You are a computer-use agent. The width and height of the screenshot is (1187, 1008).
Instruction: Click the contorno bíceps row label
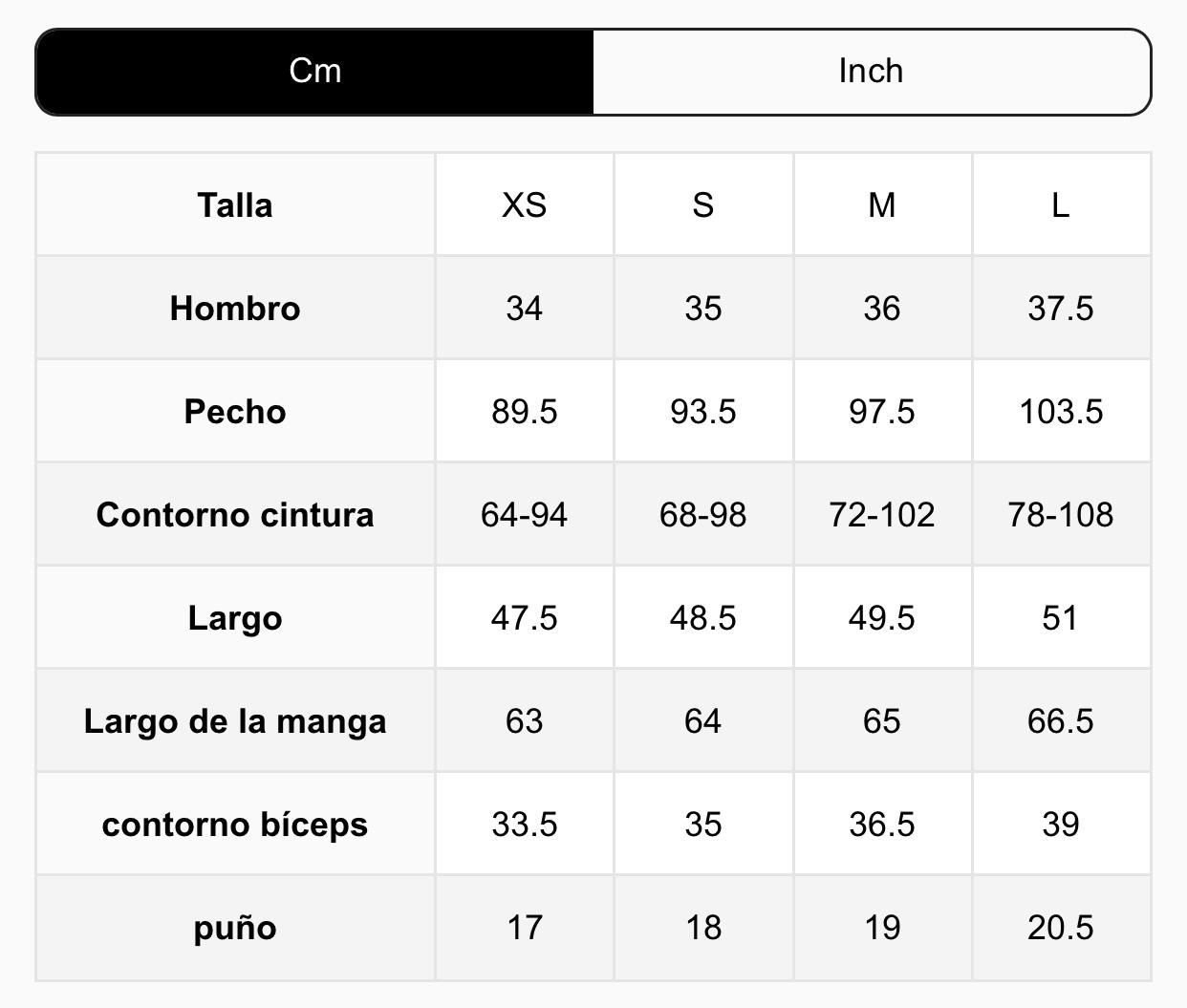click(235, 825)
